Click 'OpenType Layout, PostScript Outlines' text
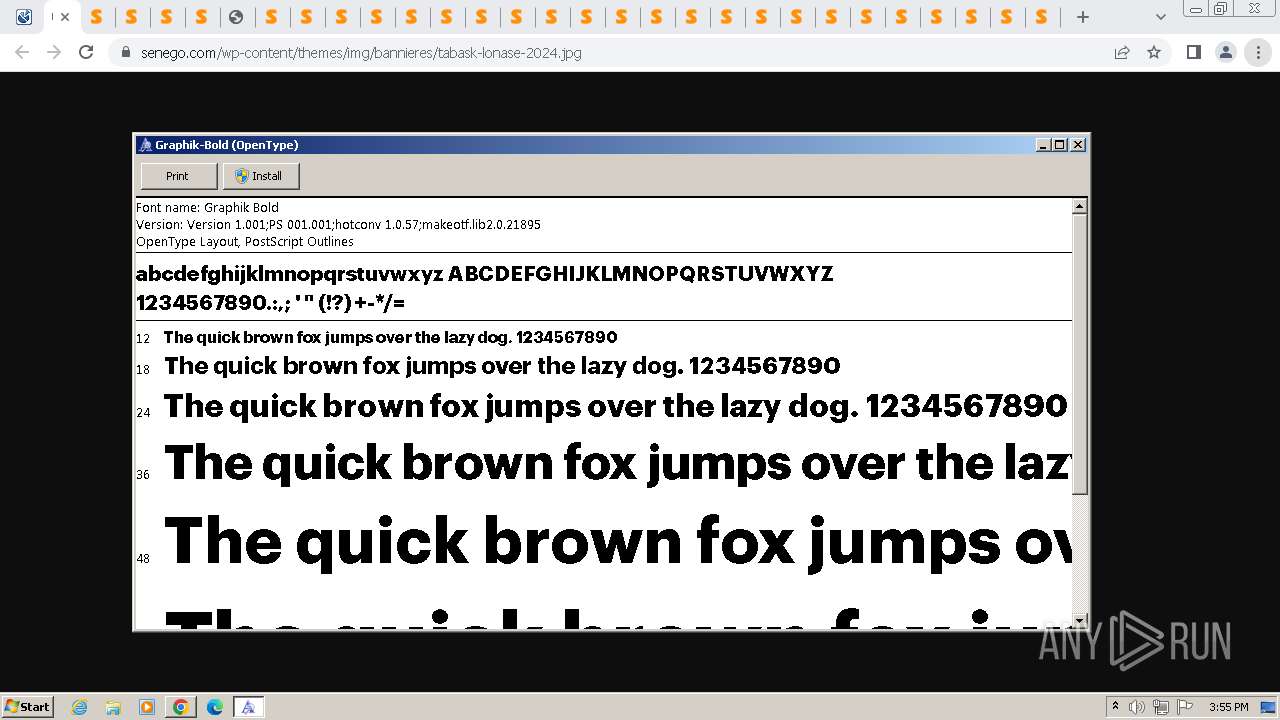This screenshot has width=1280, height=720. [245, 242]
